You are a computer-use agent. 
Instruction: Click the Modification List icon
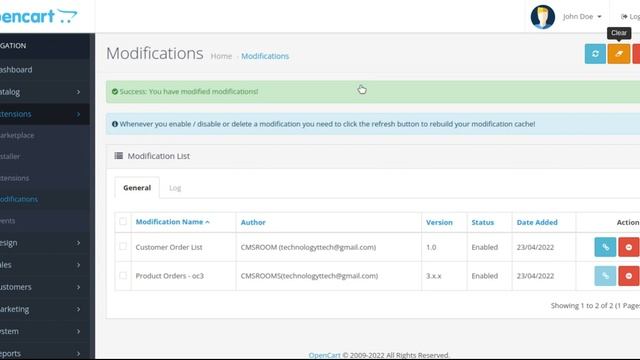click(x=119, y=156)
